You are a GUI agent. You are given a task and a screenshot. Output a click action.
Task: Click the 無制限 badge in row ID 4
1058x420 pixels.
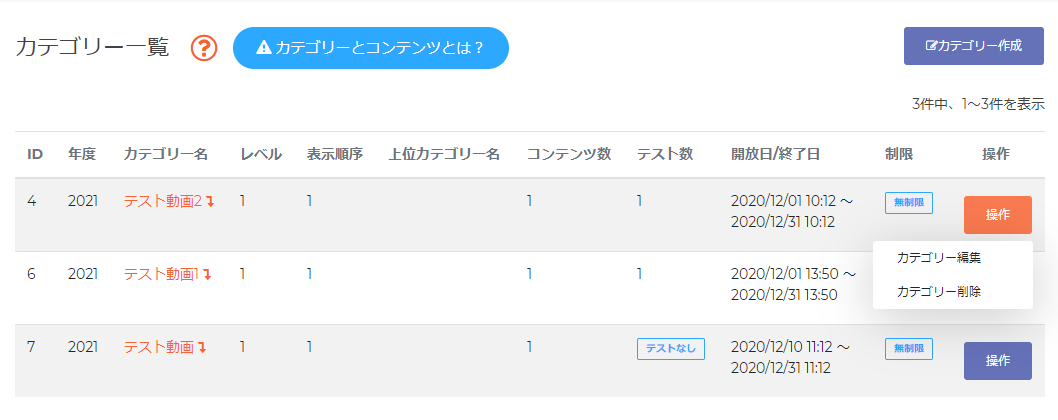[908, 203]
